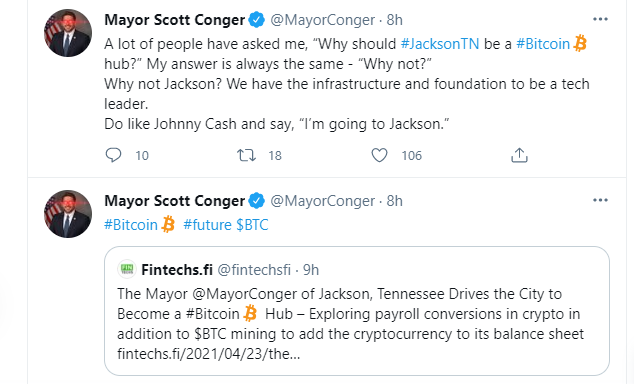This screenshot has width=634, height=384.
Task: Open the more options menu on first tweet
Action: point(600,19)
